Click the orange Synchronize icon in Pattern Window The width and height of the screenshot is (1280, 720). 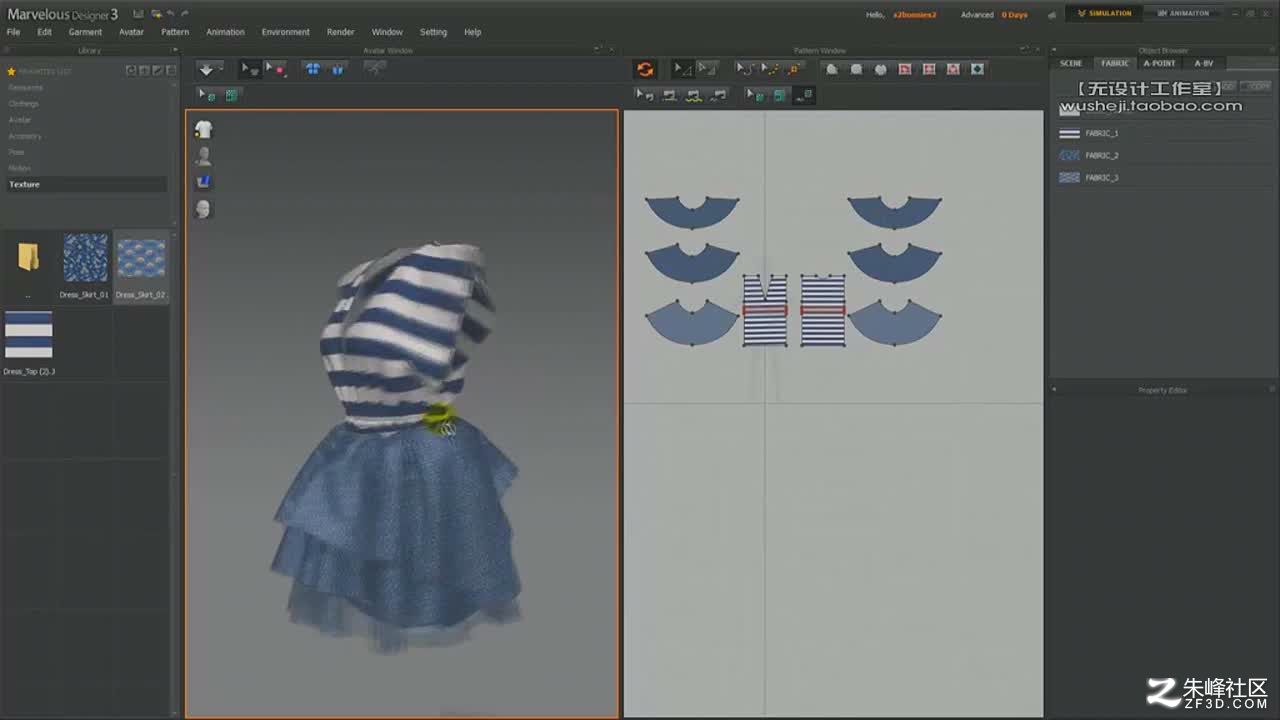(x=645, y=69)
